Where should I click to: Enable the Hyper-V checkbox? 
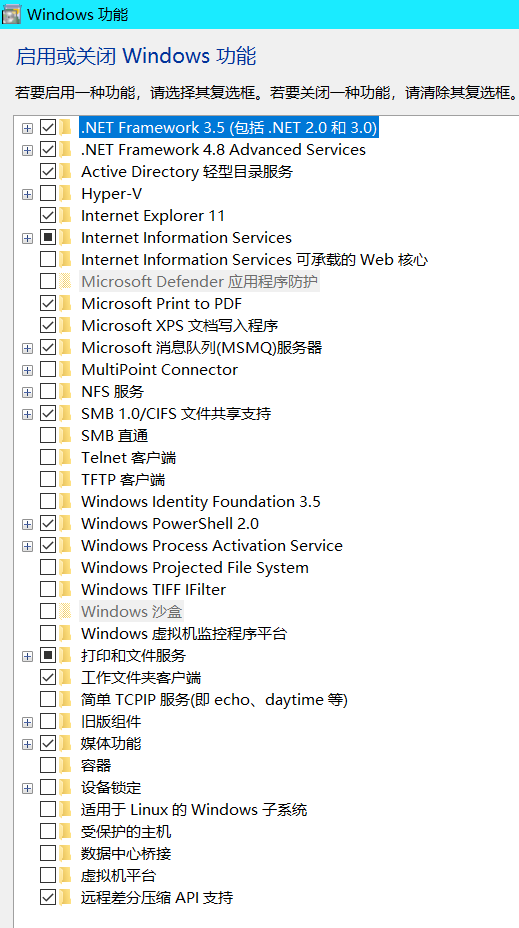pos(48,194)
